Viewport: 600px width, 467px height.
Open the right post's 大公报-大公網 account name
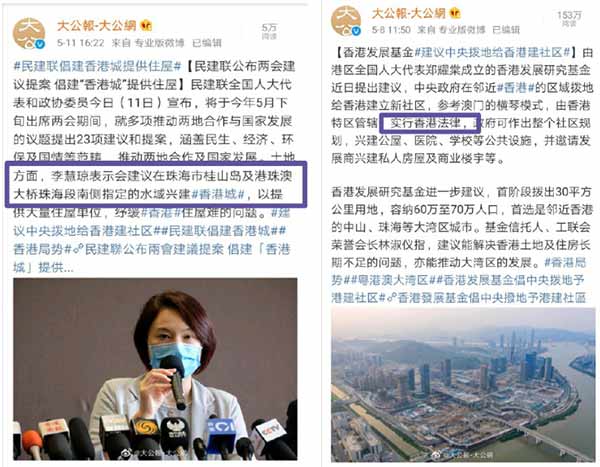point(409,13)
